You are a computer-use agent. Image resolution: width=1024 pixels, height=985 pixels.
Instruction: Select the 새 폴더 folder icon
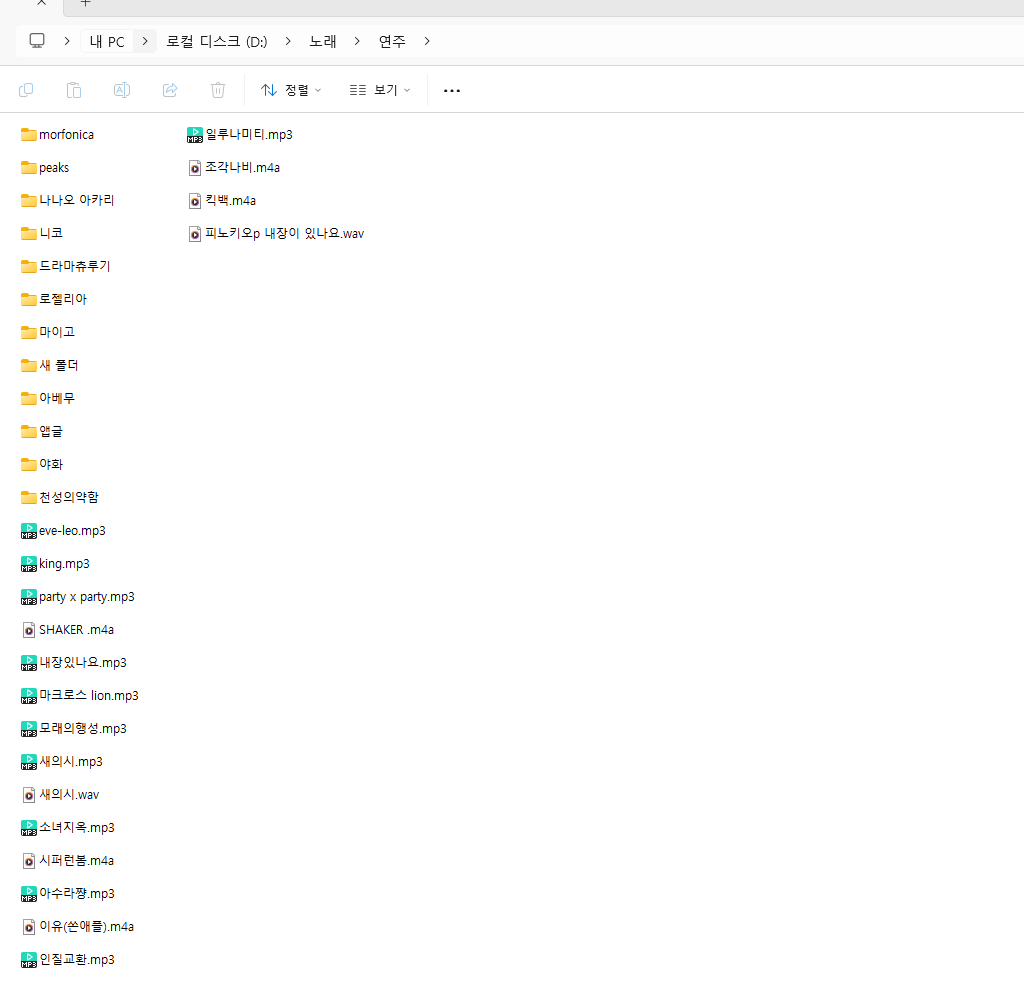[x=29, y=365]
